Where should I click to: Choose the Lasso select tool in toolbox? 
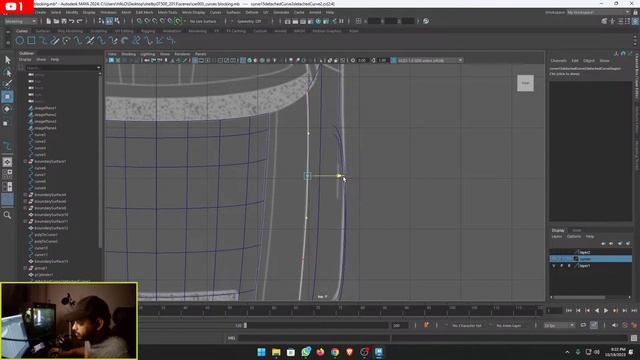click(x=7, y=73)
